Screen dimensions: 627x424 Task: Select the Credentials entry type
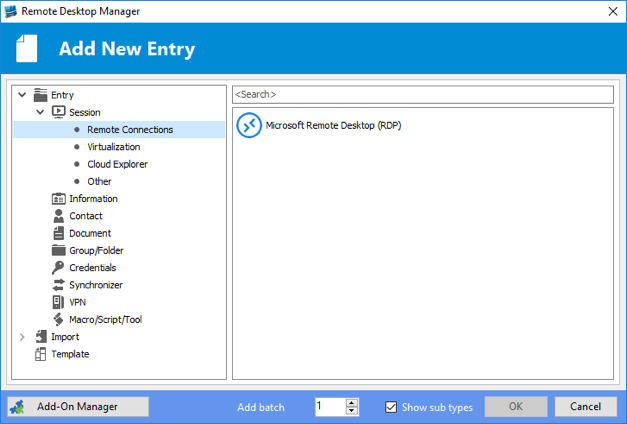click(92, 268)
